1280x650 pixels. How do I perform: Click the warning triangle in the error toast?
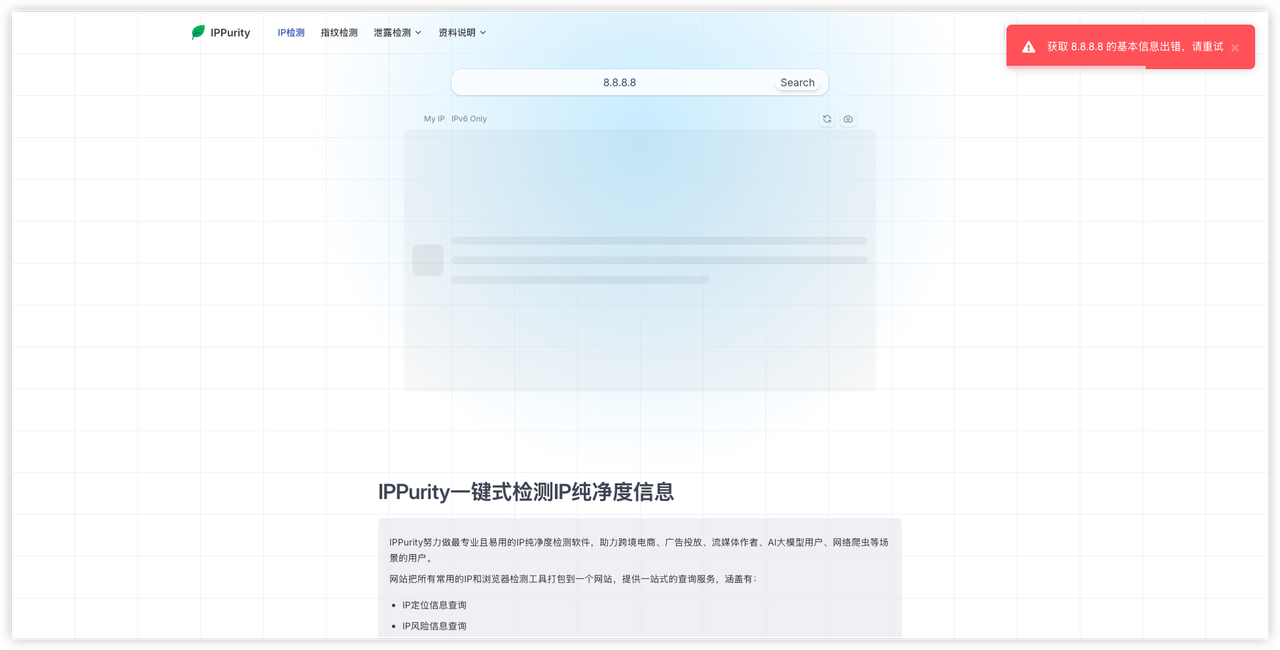coord(1029,47)
